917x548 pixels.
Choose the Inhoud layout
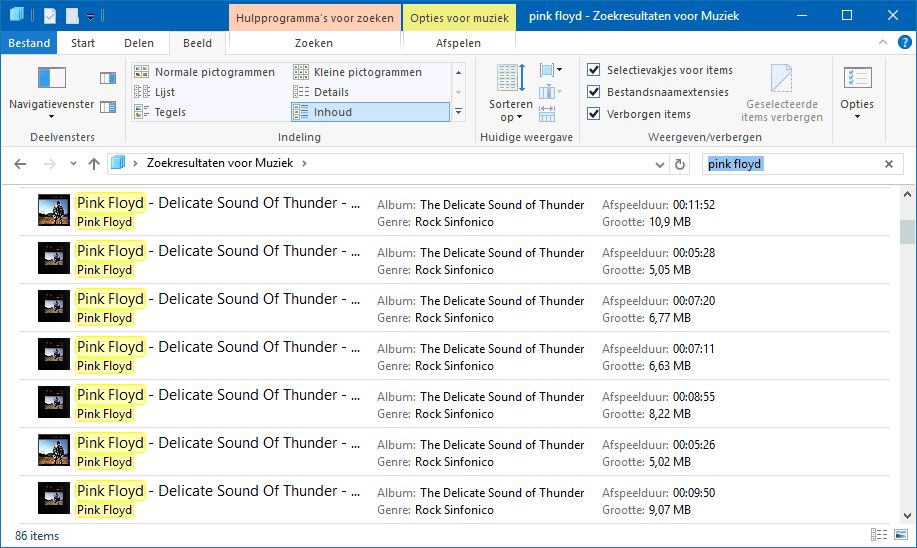[x=370, y=112]
